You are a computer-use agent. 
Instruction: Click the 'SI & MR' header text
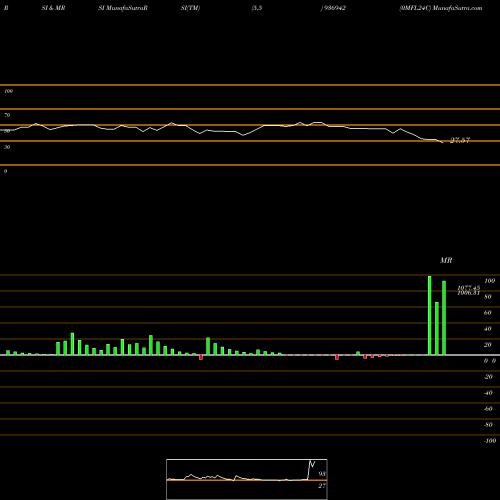(x=53, y=8)
